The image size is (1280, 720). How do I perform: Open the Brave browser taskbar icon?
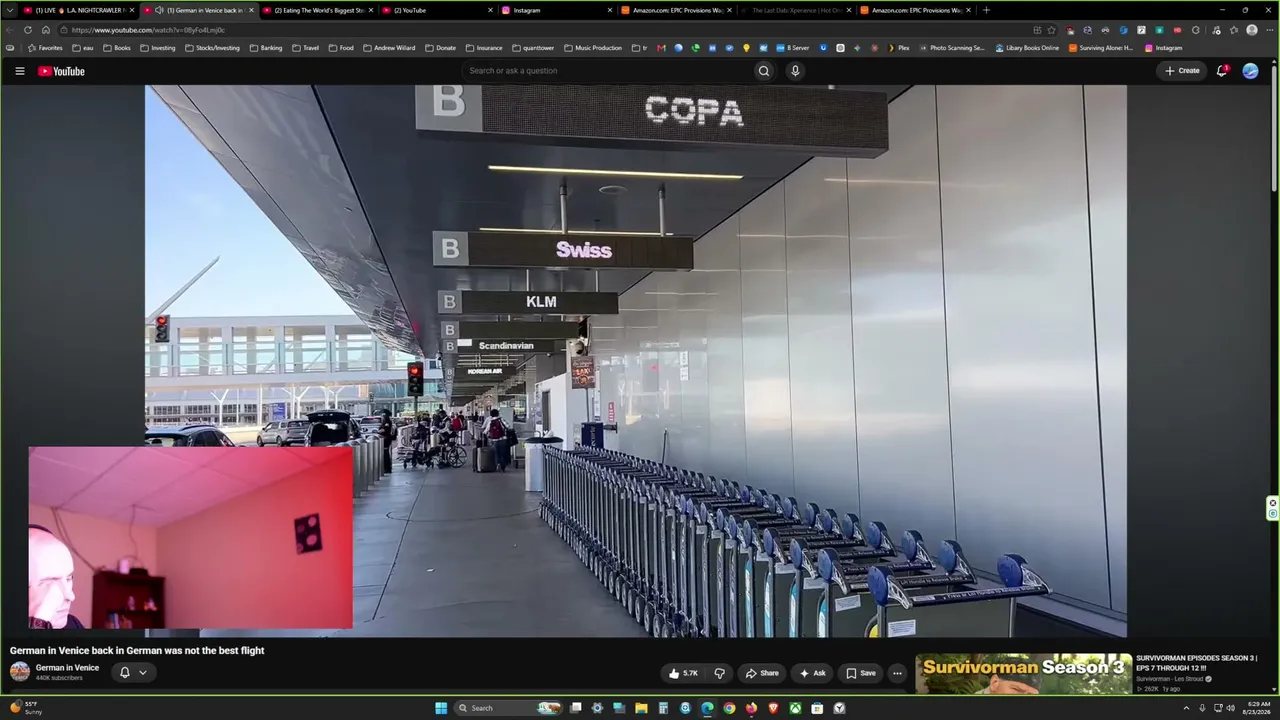[x=773, y=708]
